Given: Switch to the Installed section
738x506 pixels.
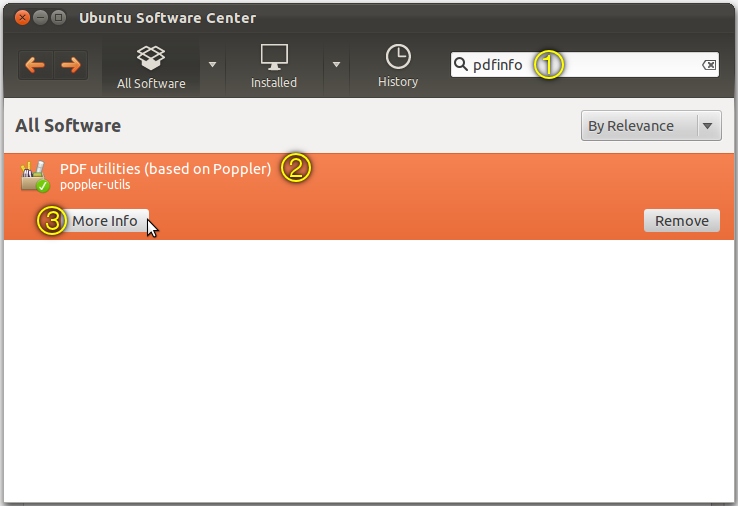Looking at the screenshot, I should (274, 66).
